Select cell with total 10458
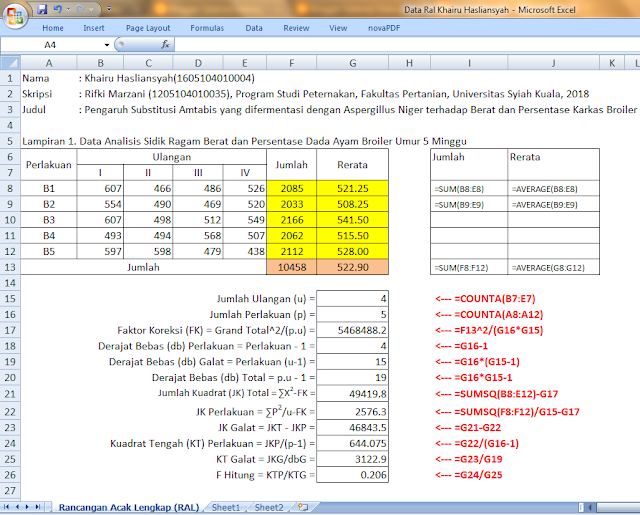 click(x=291, y=267)
